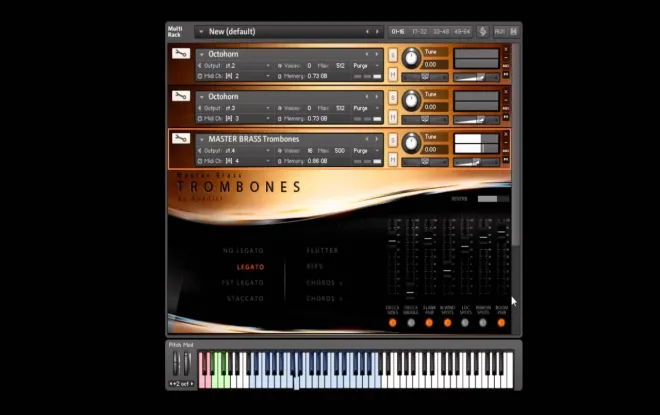Click the Tune knob of MASTER BRASS Trombones

coord(411,143)
